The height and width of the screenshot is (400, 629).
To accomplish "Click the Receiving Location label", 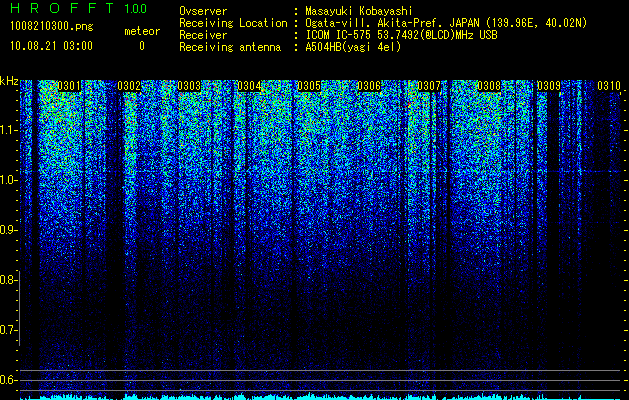I will [233, 23].
